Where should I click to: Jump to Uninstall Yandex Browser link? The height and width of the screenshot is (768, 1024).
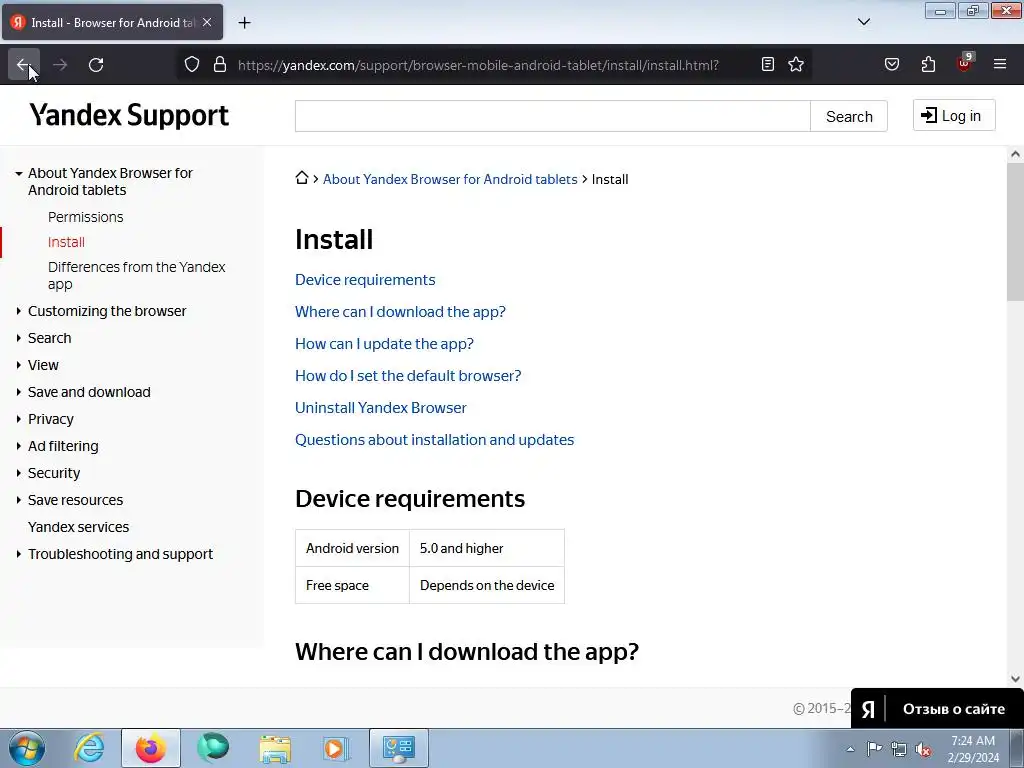[381, 408]
